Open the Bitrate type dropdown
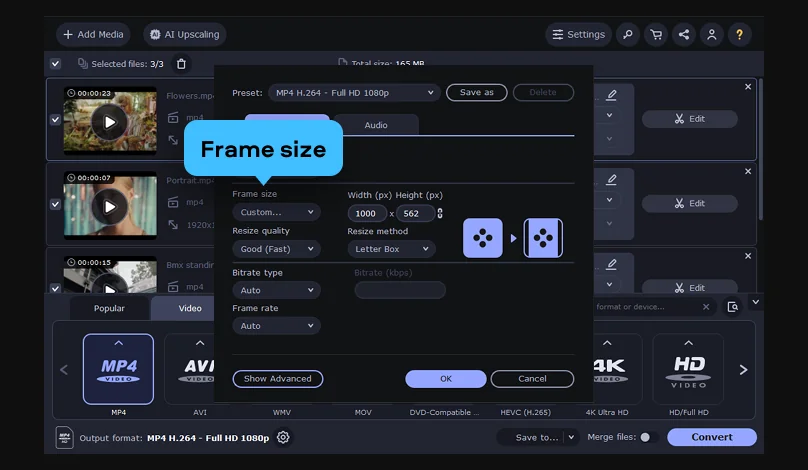 [x=276, y=290]
